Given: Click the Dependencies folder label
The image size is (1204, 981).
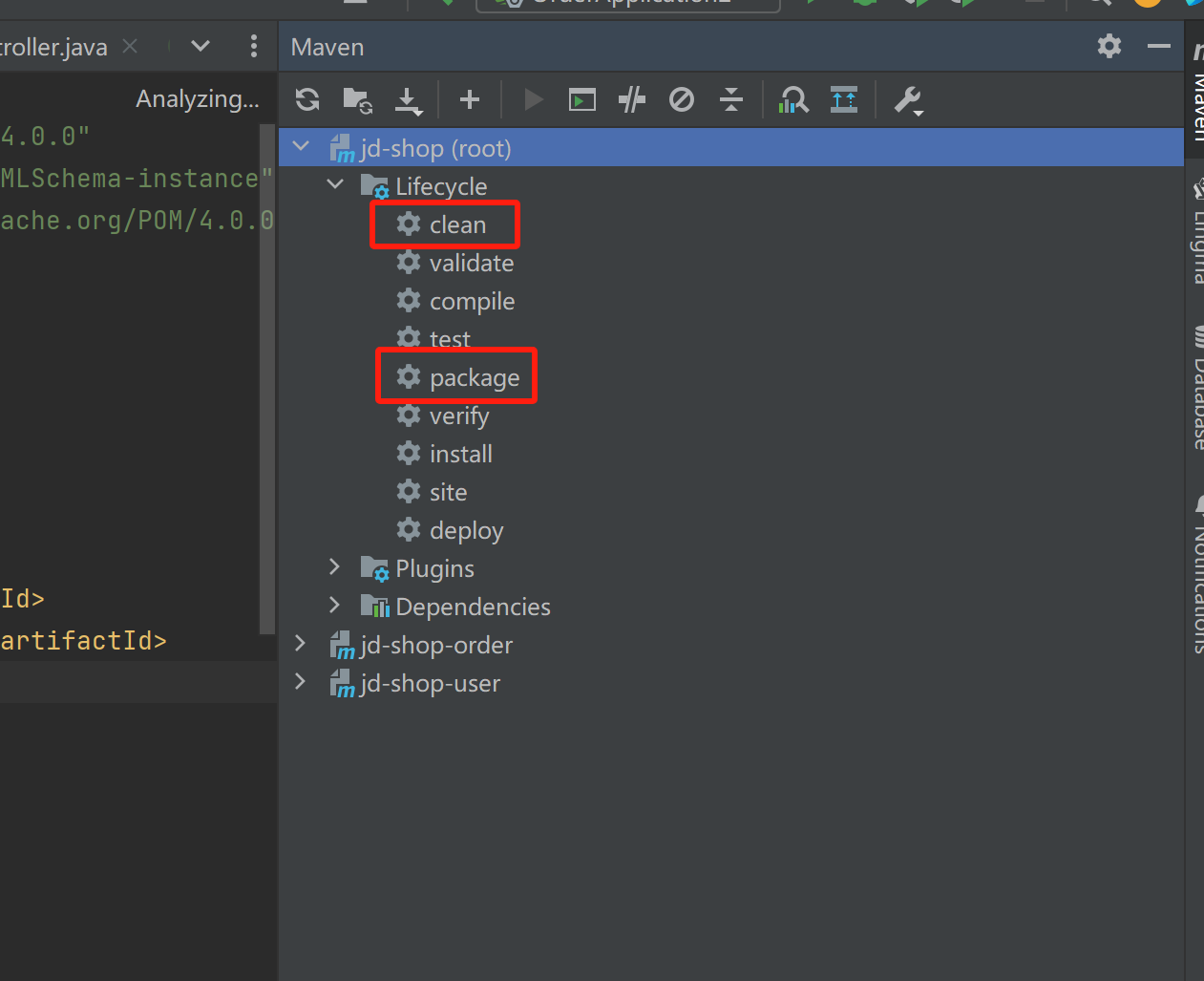Looking at the screenshot, I should [473, 607].
